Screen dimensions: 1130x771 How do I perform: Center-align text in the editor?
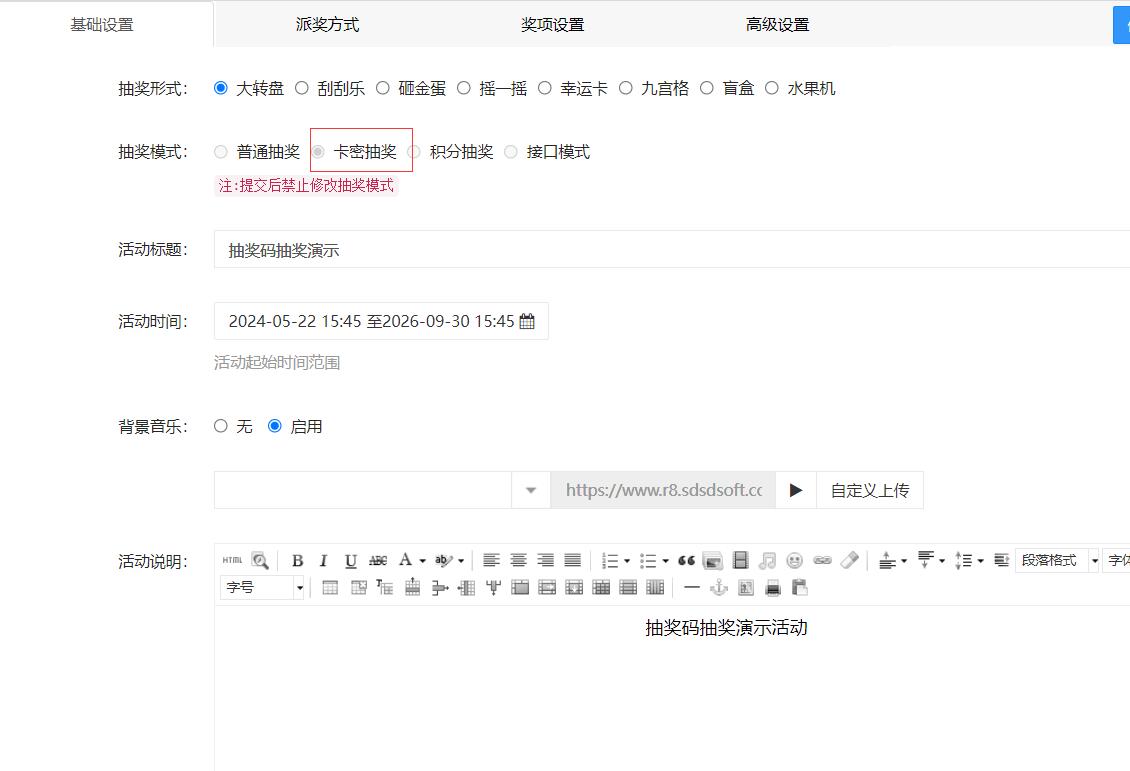tap(518, 560)
